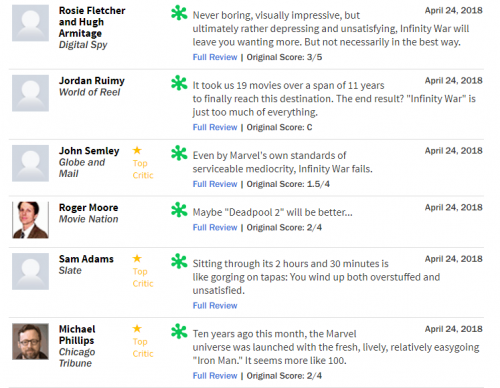
Task: Click Michael Phillips' Top Critic star icon
Action: (x=137, y=329)
